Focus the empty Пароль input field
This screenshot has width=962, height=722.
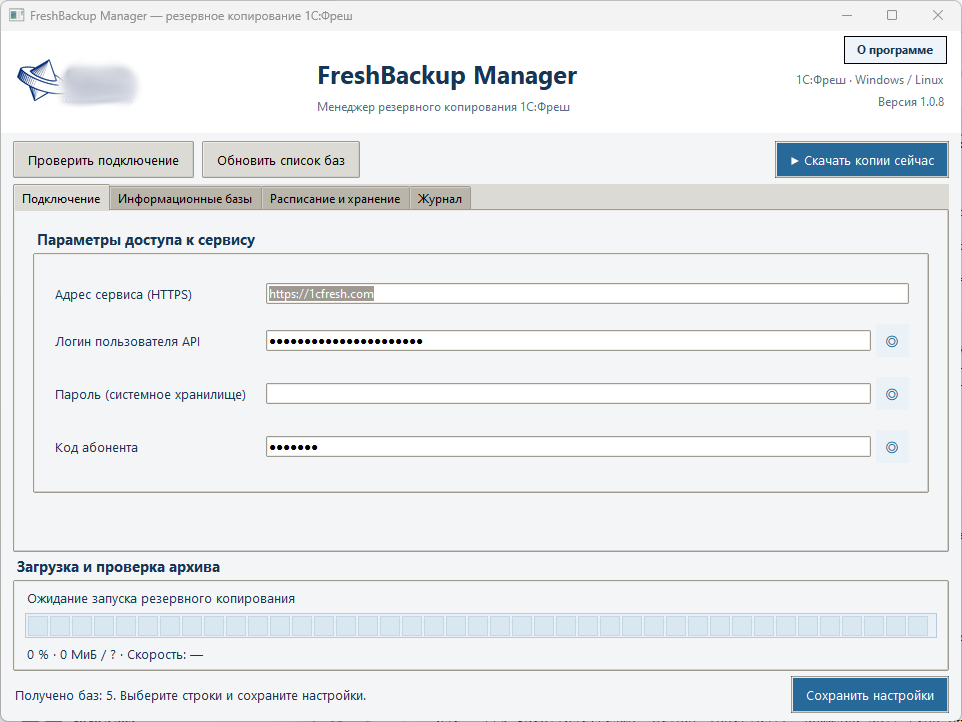click(x=568, y=394)
